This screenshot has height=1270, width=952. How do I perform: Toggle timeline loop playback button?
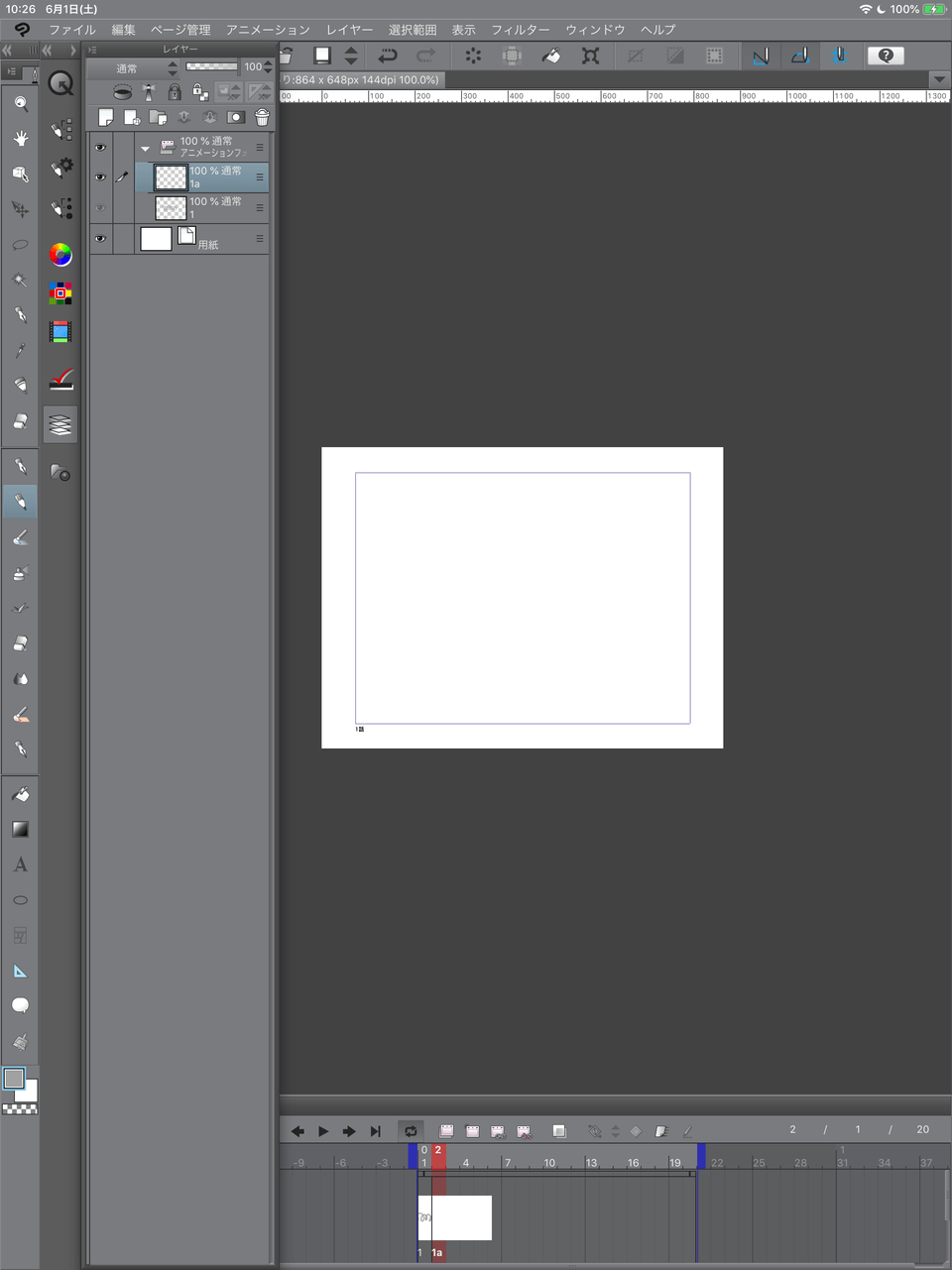click(411, 1131)
